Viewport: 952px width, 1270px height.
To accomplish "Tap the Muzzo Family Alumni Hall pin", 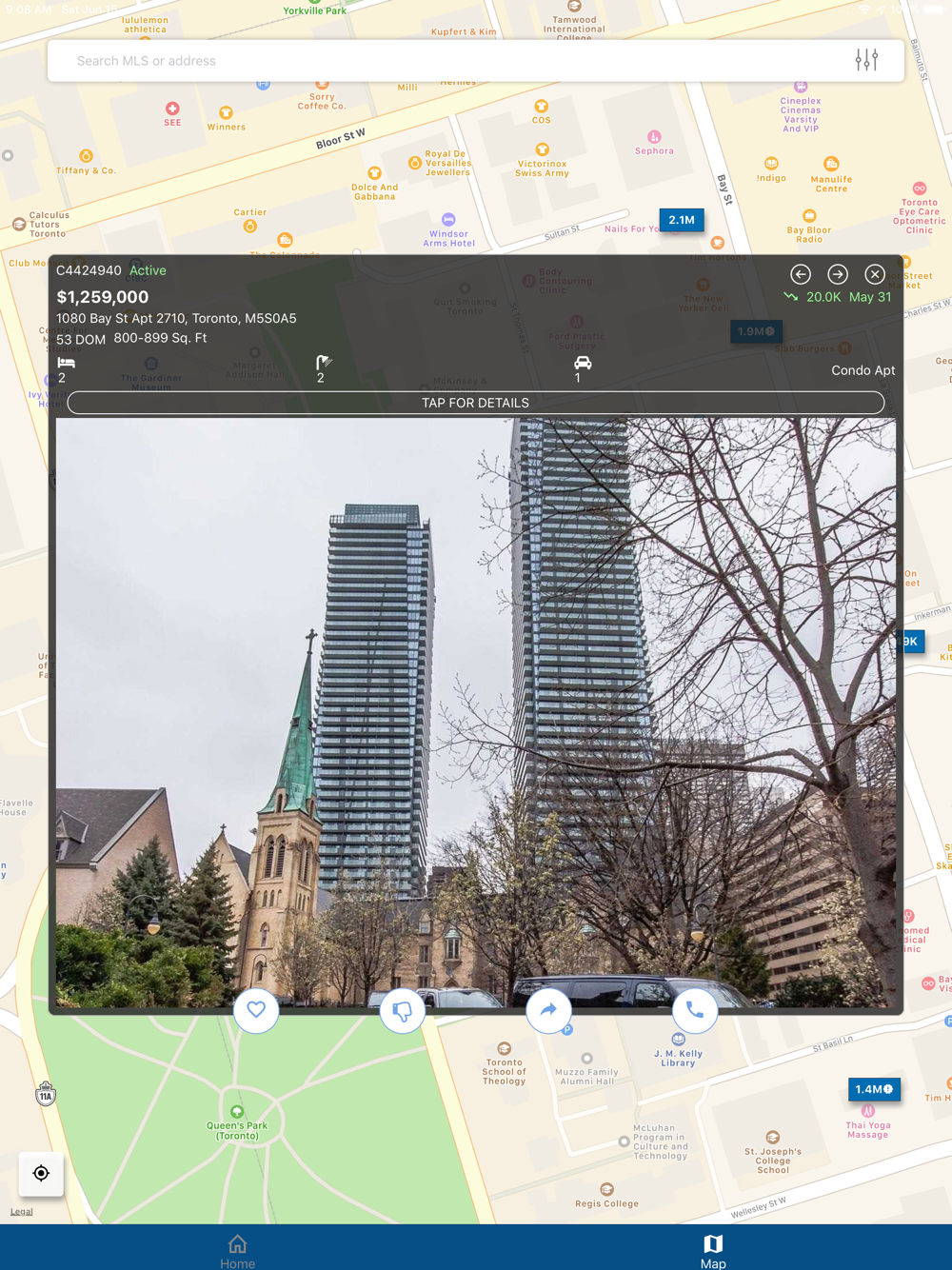I will point(586,1059).
